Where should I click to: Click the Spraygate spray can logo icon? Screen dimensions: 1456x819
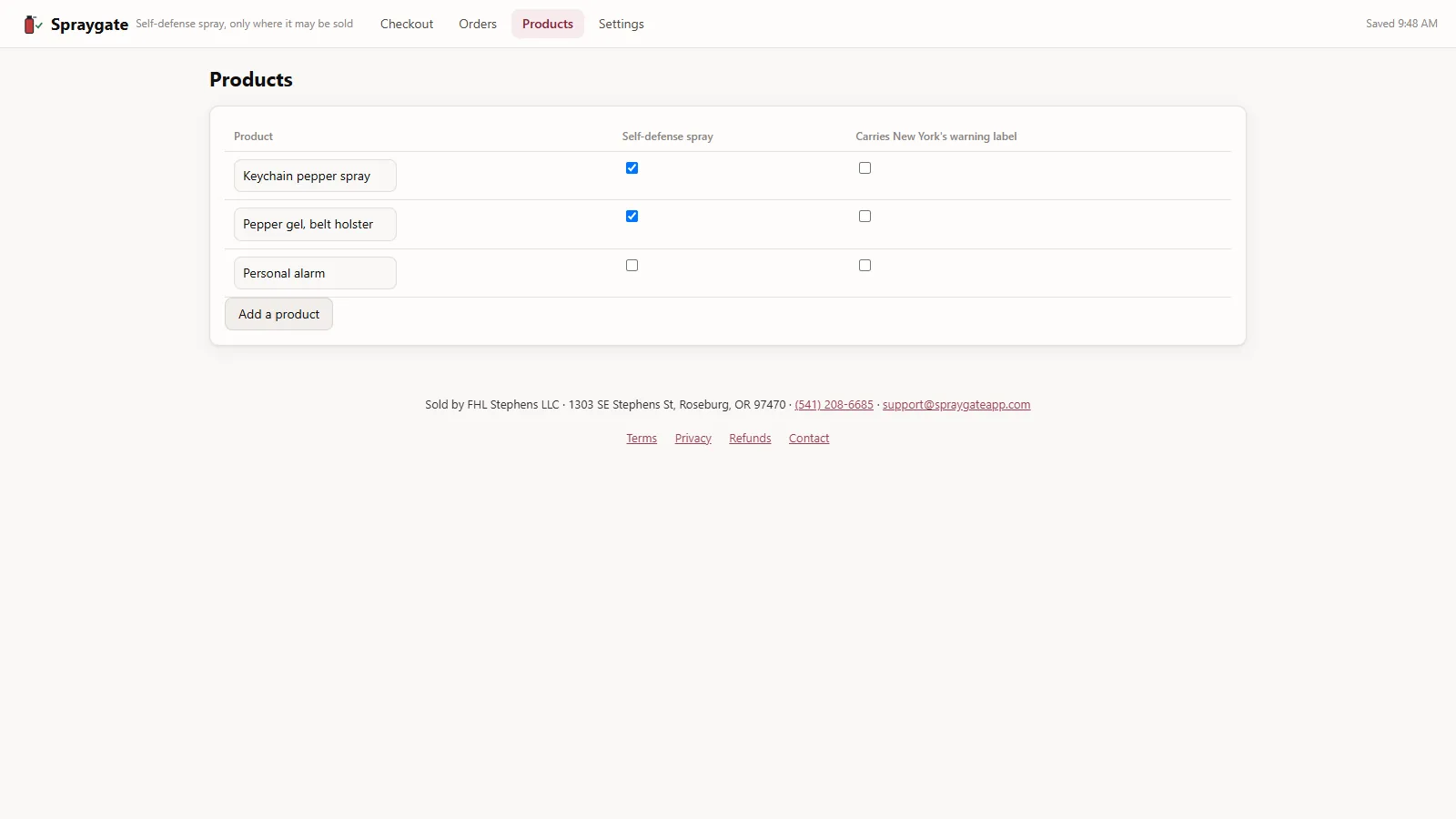pos(33,25)
